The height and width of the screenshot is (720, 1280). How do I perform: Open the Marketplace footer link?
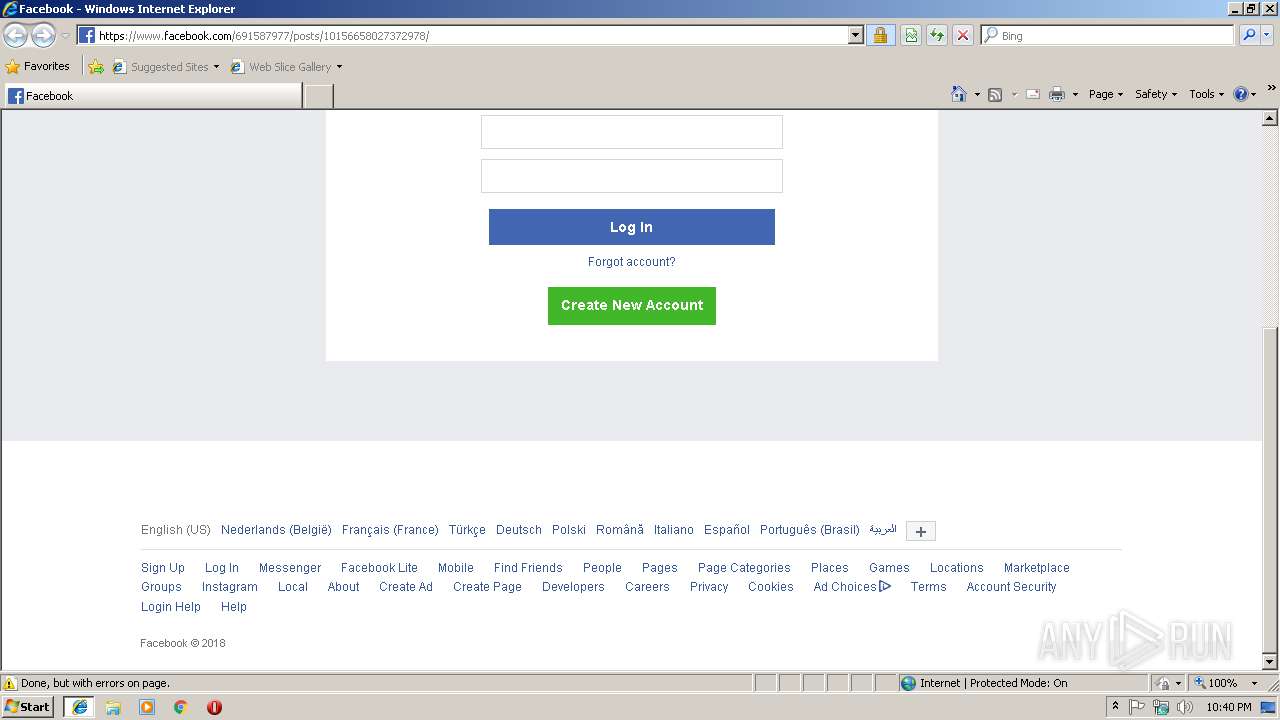click(1037, 568)
